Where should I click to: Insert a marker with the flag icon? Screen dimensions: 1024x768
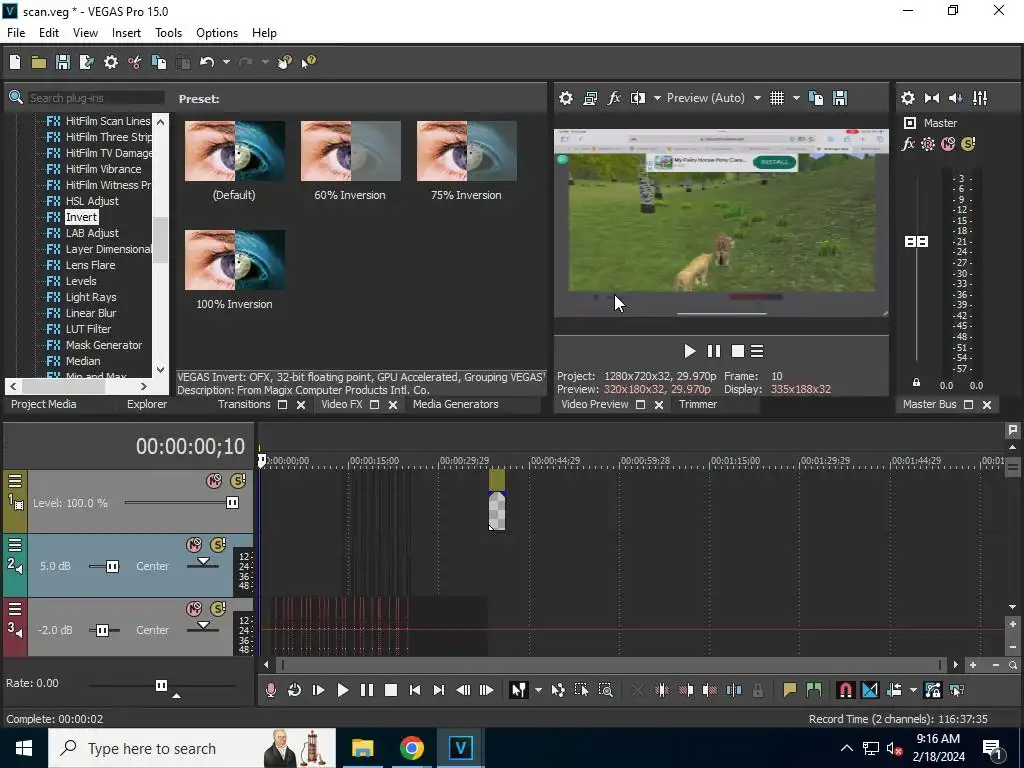[x=790, y=690]
